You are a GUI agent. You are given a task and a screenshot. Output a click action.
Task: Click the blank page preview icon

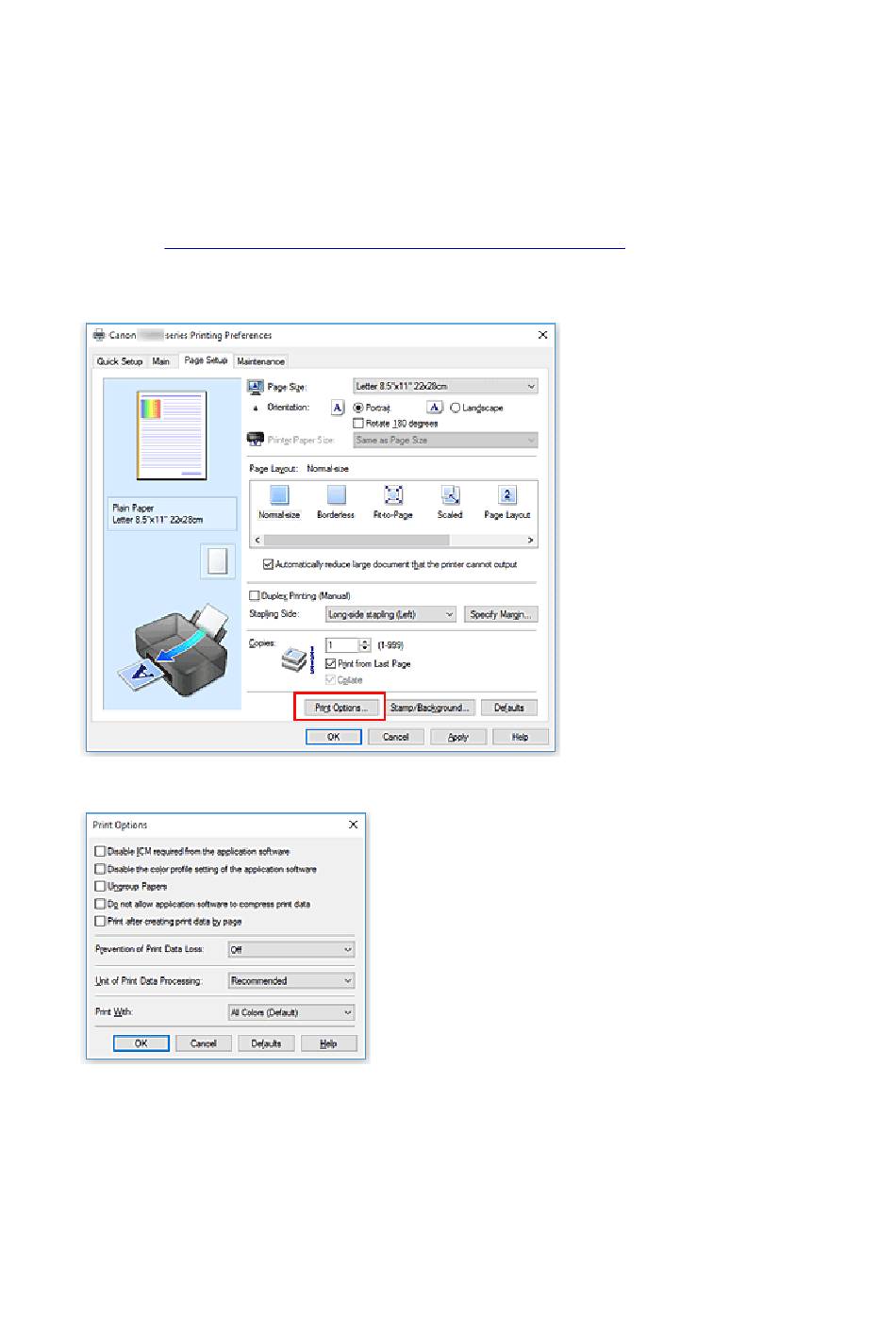tap(217, 561)
